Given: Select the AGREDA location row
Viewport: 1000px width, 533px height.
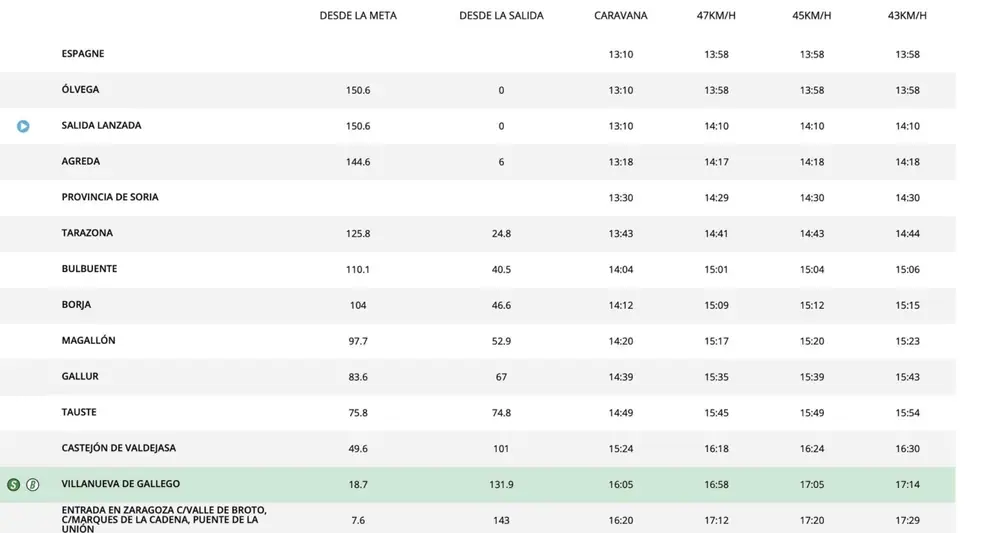Looking at the screenshot, I should (478, 162).
